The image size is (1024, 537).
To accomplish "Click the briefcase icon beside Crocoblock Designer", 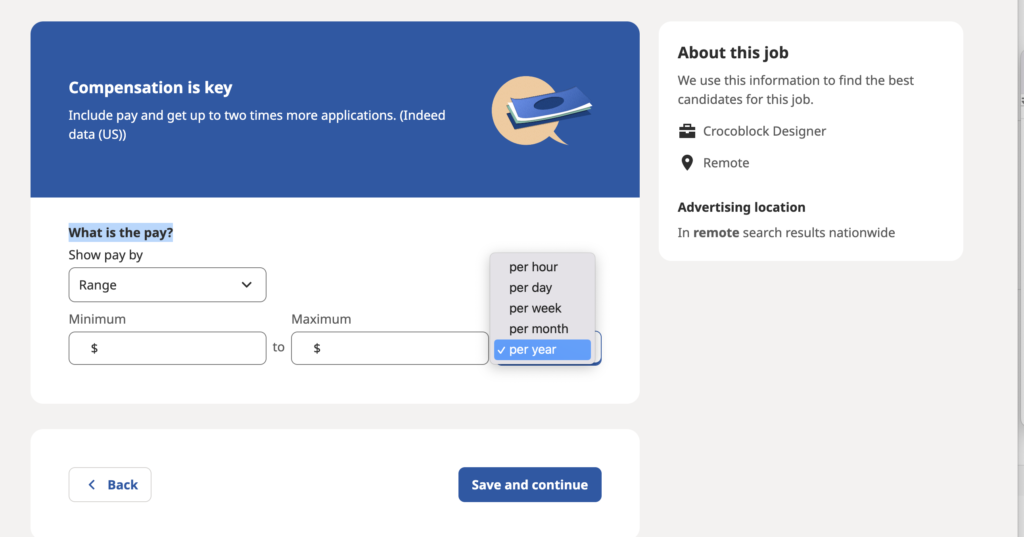I will click(x=687, y=131).
